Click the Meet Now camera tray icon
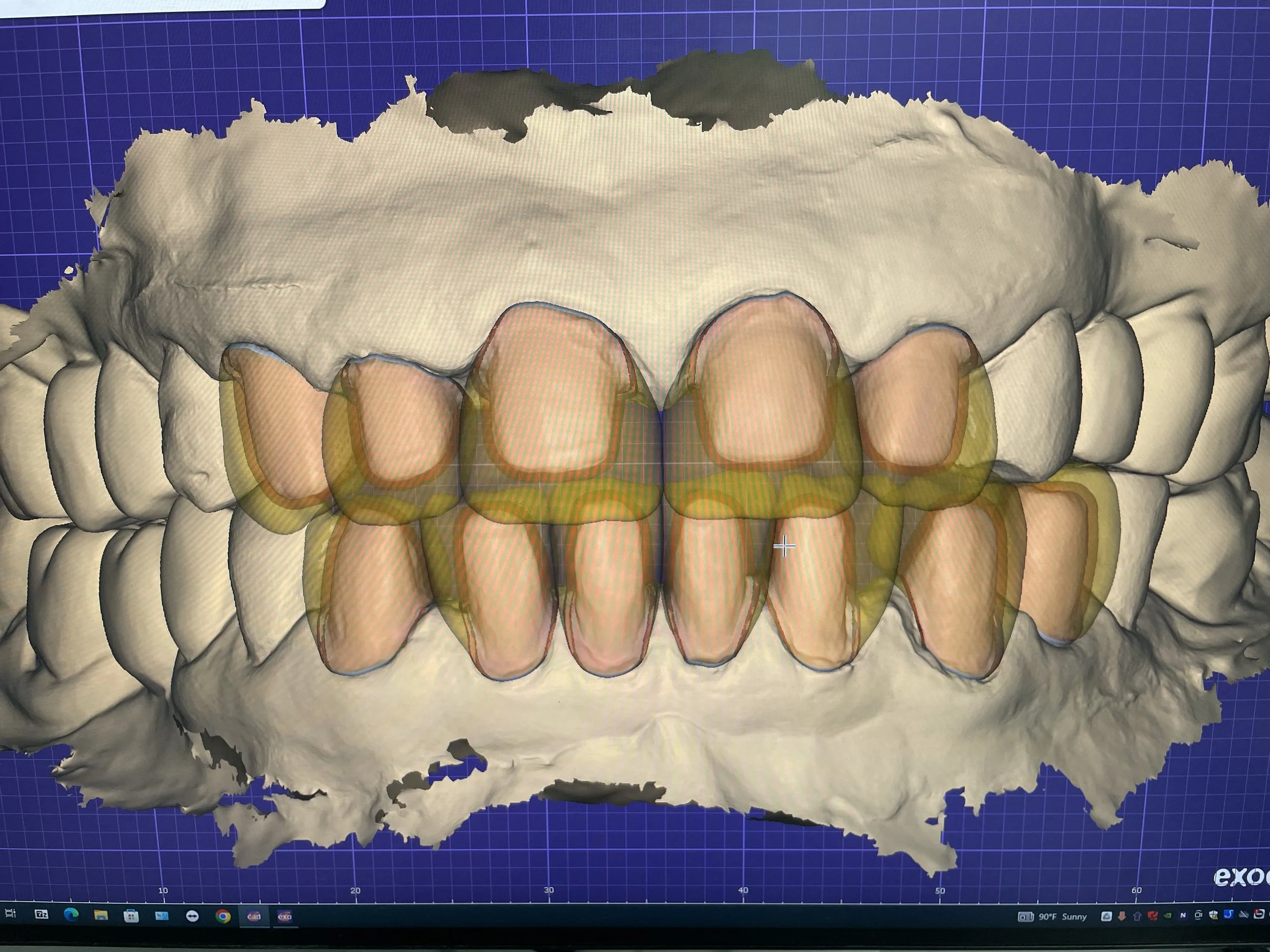This screenshot has width=1270, height=952. click(1198, 916)
